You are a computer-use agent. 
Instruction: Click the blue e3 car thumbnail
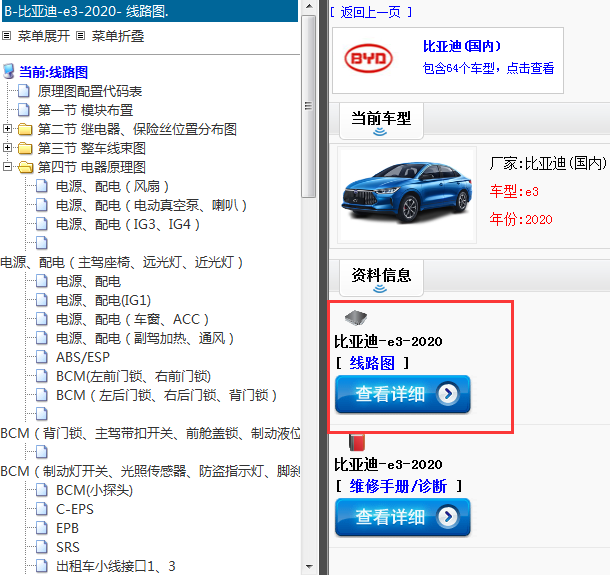(407, 195)
